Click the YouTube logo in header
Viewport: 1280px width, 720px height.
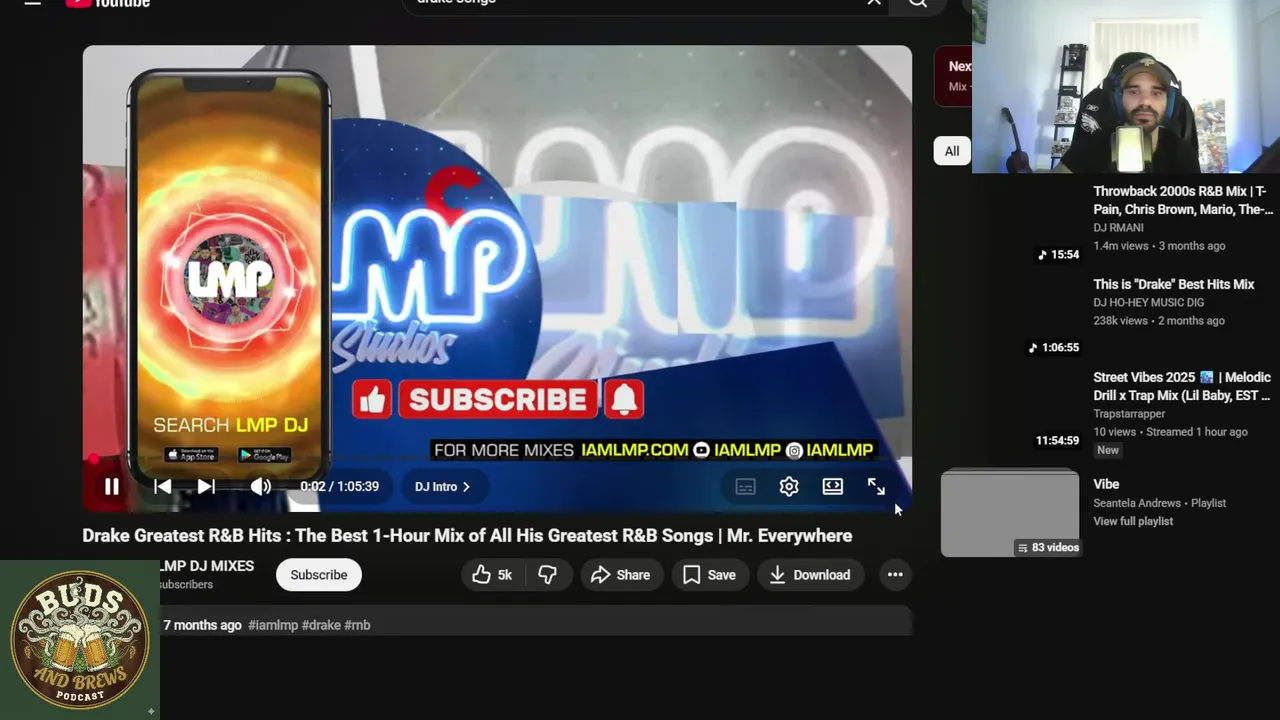point(107,3)
